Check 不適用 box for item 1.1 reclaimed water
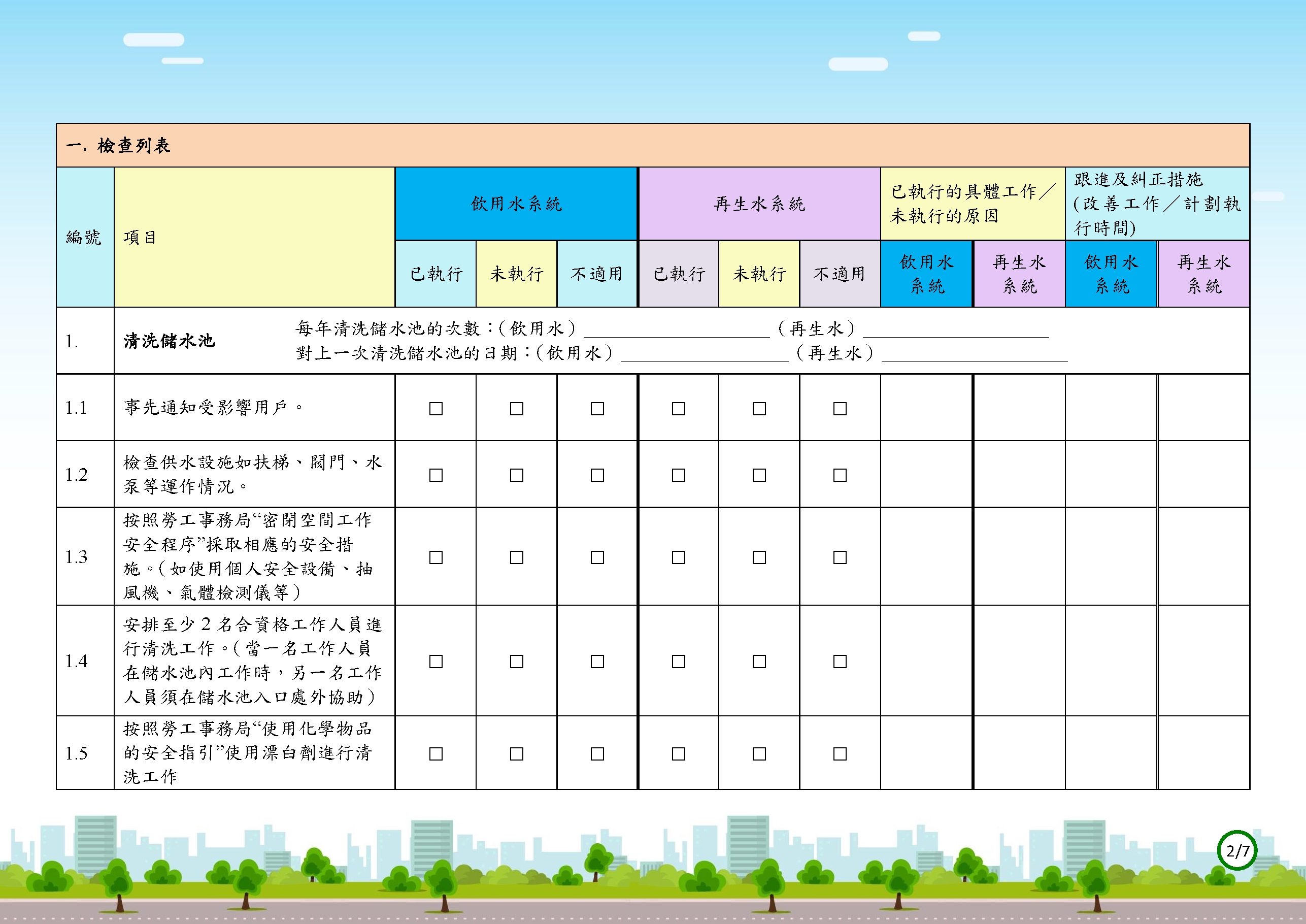 click(x=840, y=409)
